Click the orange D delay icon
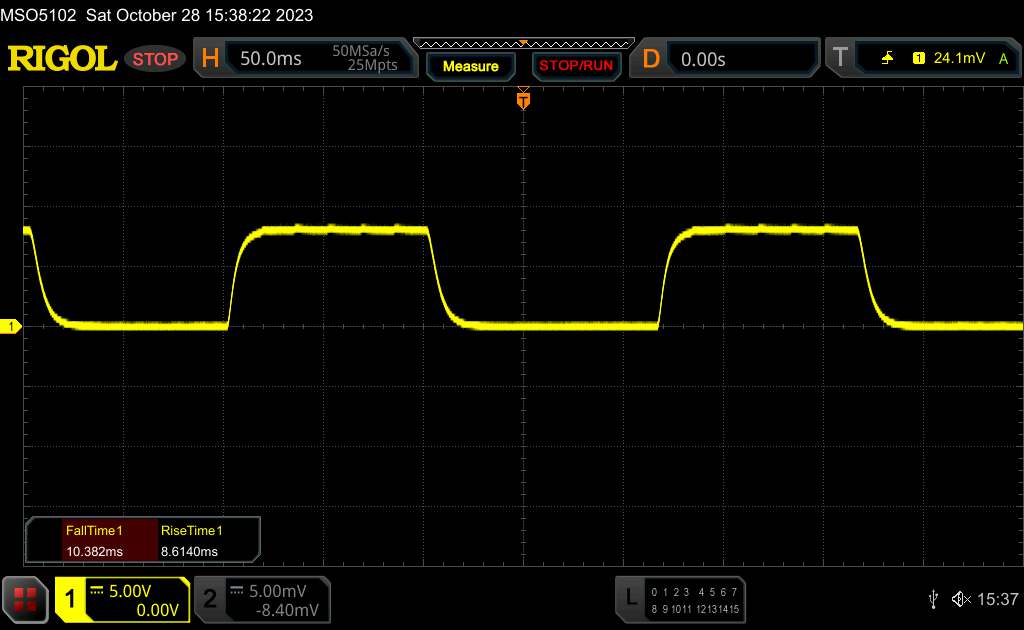The image size is (1024, 630). (x=651, y=59)
